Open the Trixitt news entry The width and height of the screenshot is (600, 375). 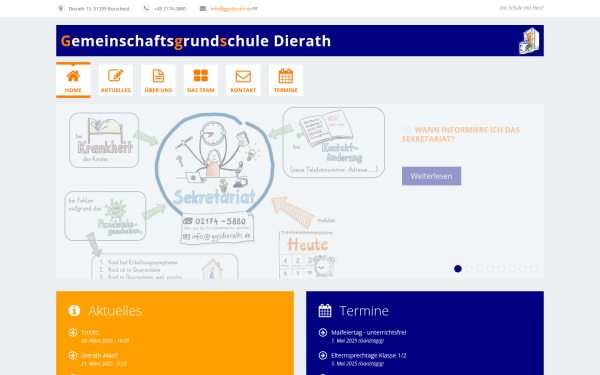tap(90, 333)
